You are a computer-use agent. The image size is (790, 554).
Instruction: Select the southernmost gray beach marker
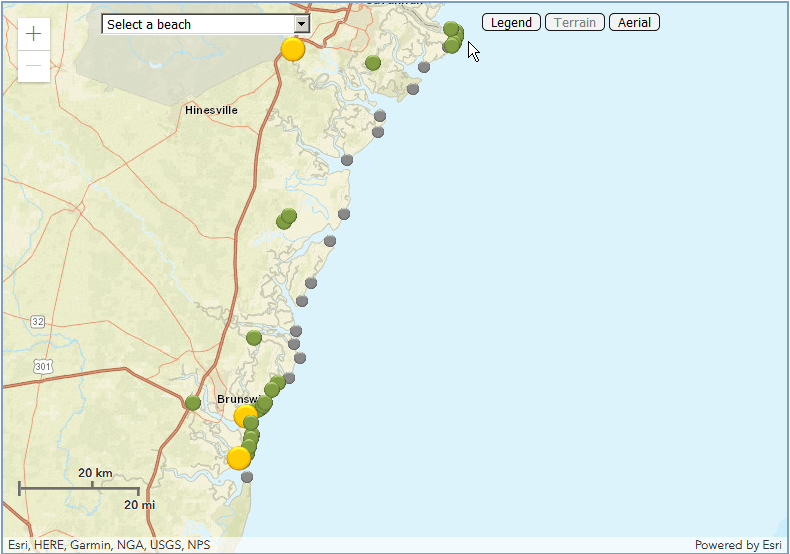(247, 477)
